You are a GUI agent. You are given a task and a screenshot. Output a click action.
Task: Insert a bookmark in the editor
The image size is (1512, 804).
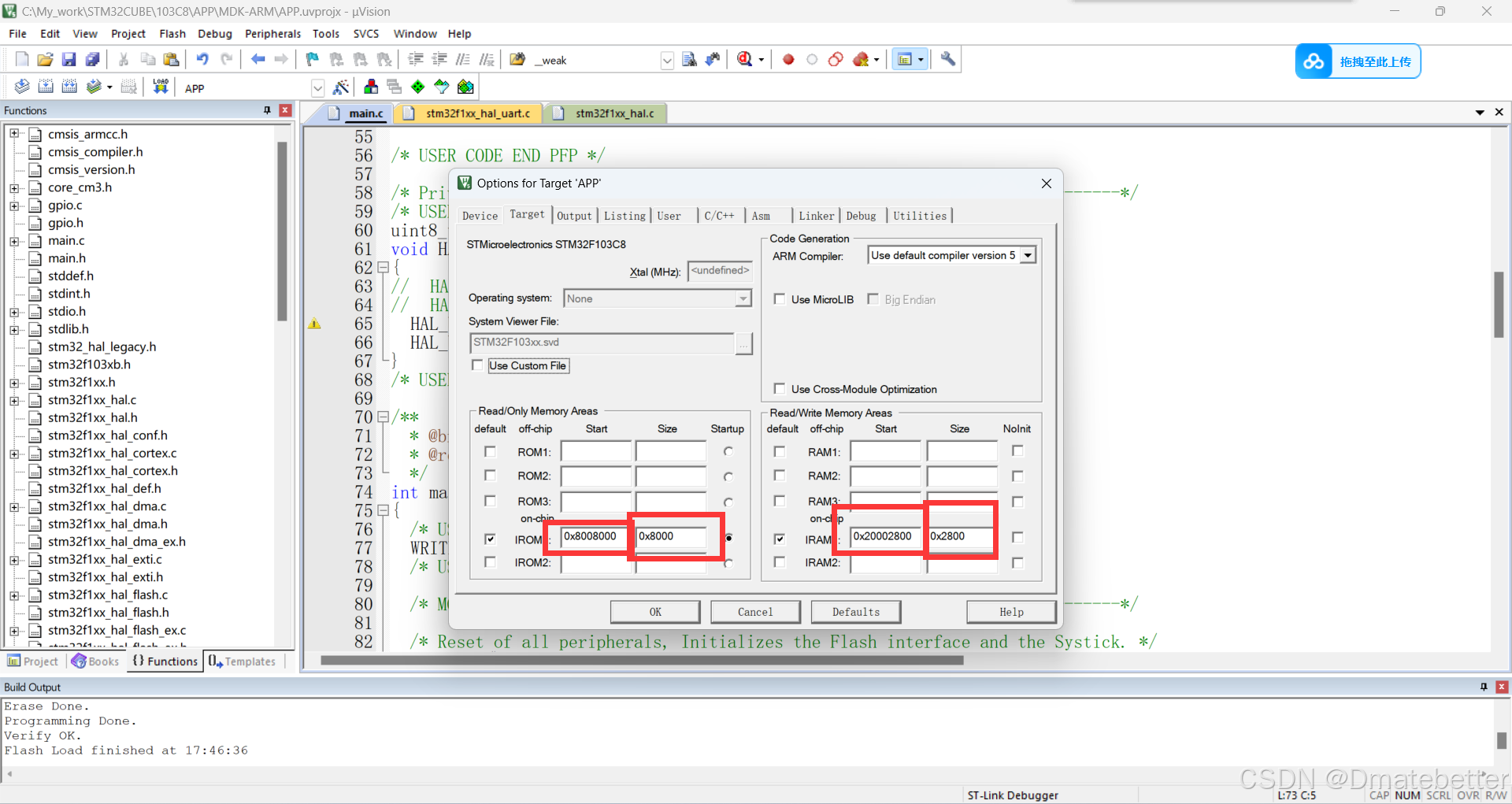[312, 59]
